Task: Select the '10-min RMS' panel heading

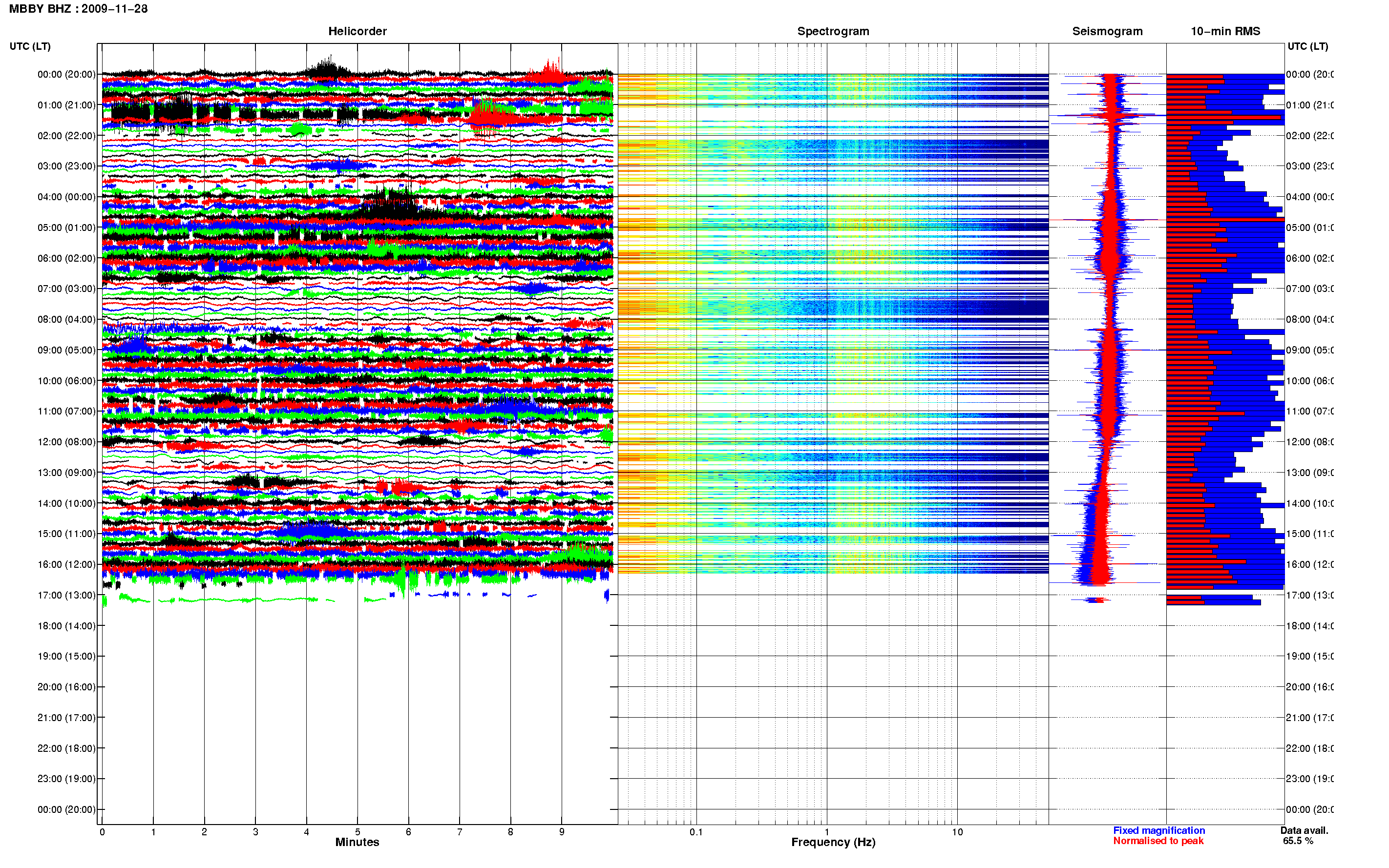Action: [x=1225, y=32]
